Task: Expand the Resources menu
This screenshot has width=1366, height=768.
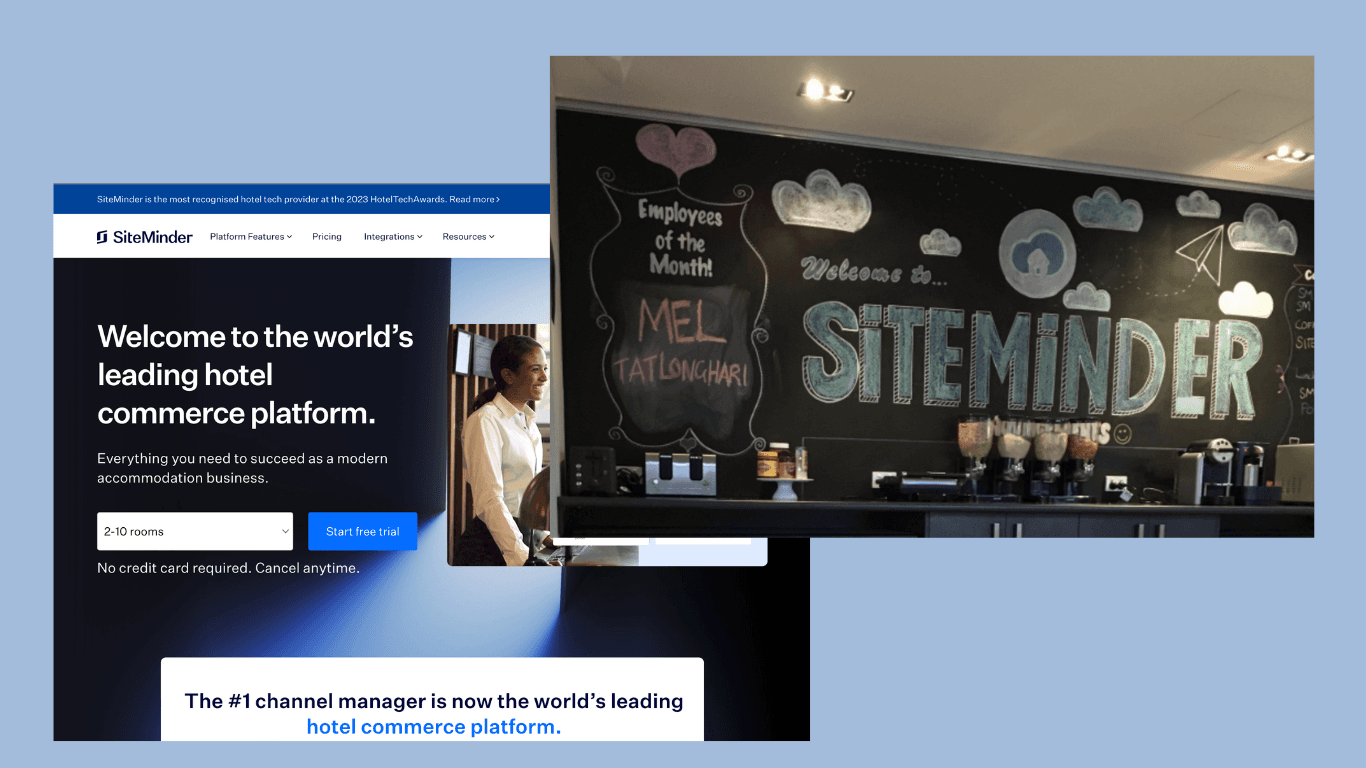Action: click(x=469, y=237)
